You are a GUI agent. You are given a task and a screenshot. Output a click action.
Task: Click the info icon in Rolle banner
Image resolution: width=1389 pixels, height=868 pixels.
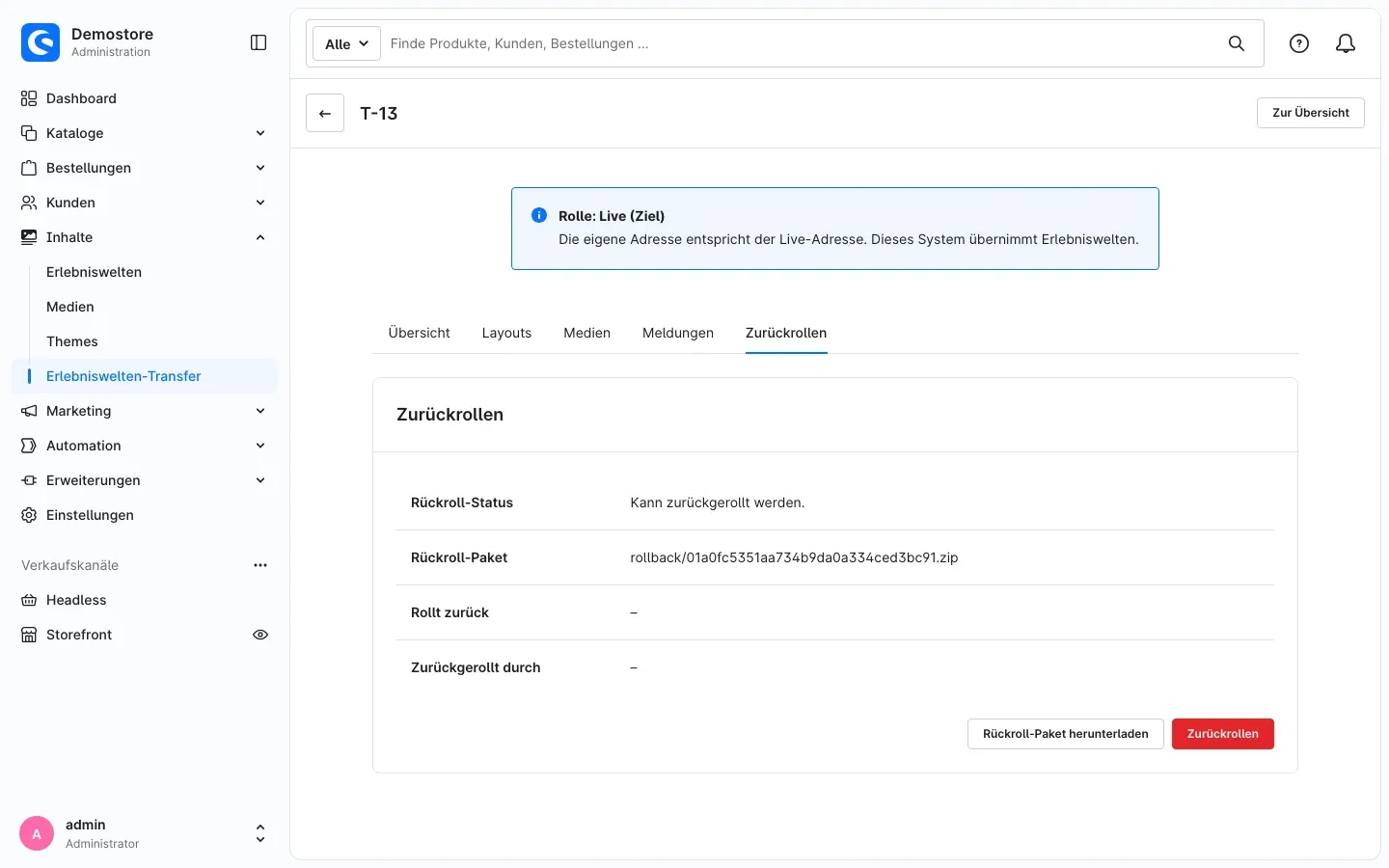(x=539, y=215)
